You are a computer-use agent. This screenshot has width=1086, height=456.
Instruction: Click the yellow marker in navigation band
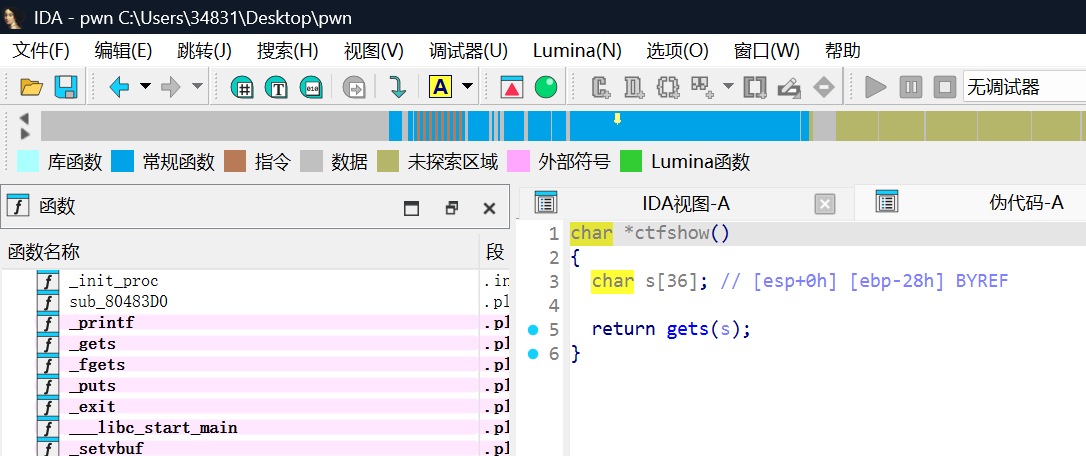(x=617, y=119)
